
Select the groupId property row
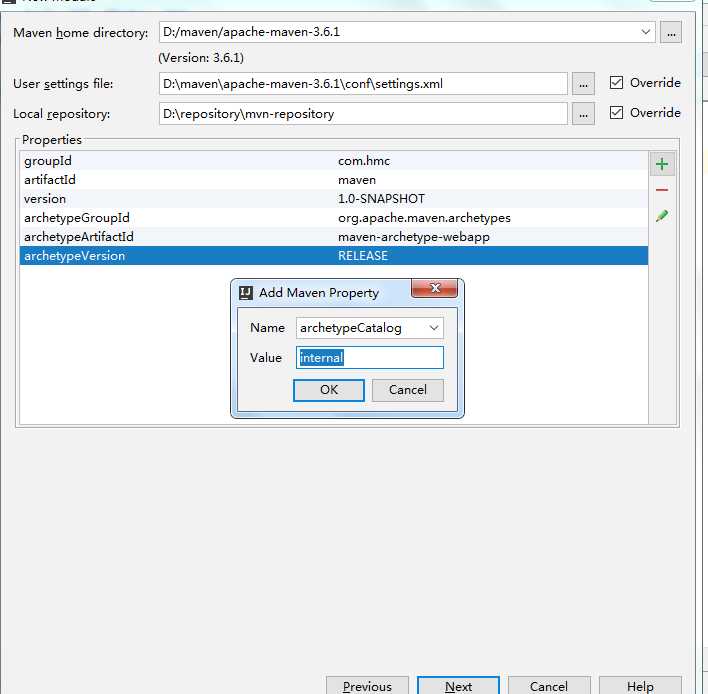pyautogui.click(x=334, y=161)
